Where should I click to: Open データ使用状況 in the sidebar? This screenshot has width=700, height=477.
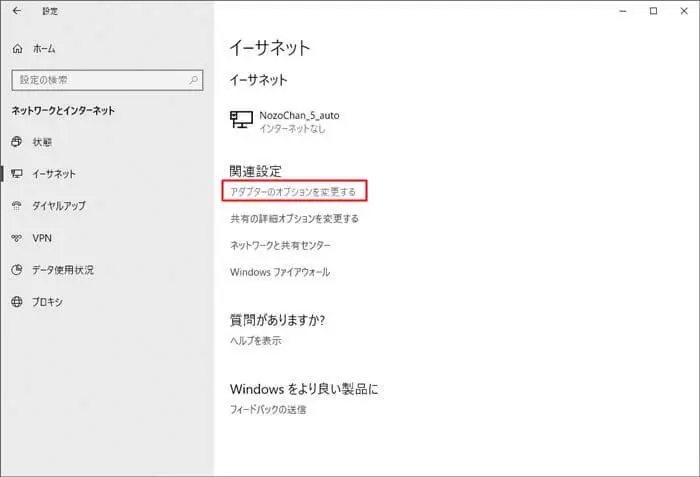point(62,270)
